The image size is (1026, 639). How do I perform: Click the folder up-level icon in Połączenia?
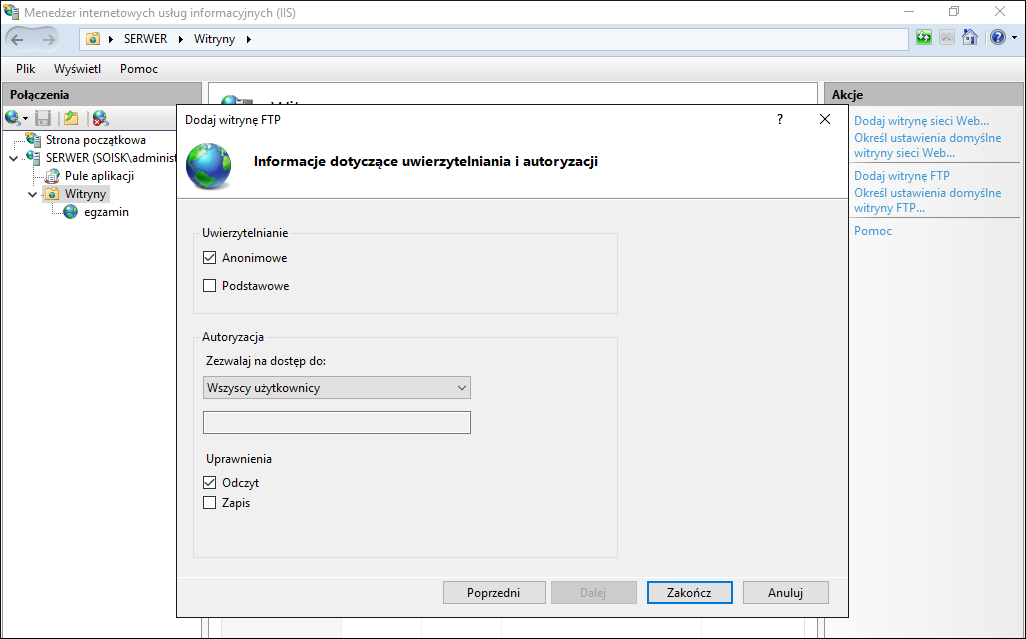(71, 118)
